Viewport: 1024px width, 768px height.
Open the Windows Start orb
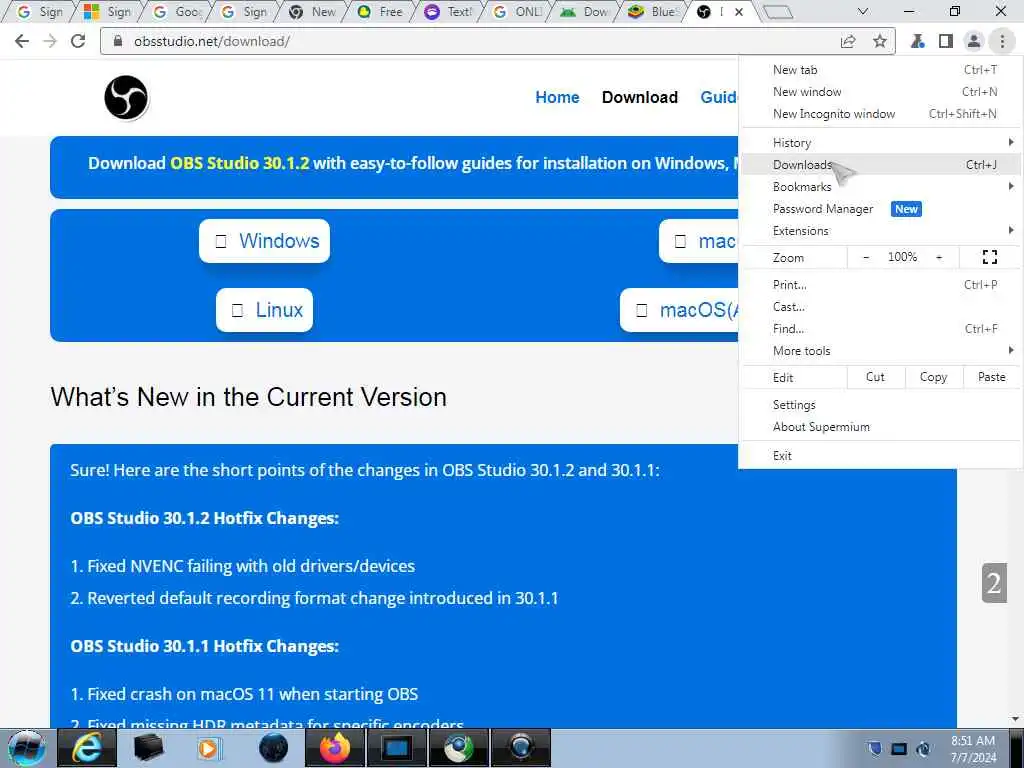pos(27,748)
